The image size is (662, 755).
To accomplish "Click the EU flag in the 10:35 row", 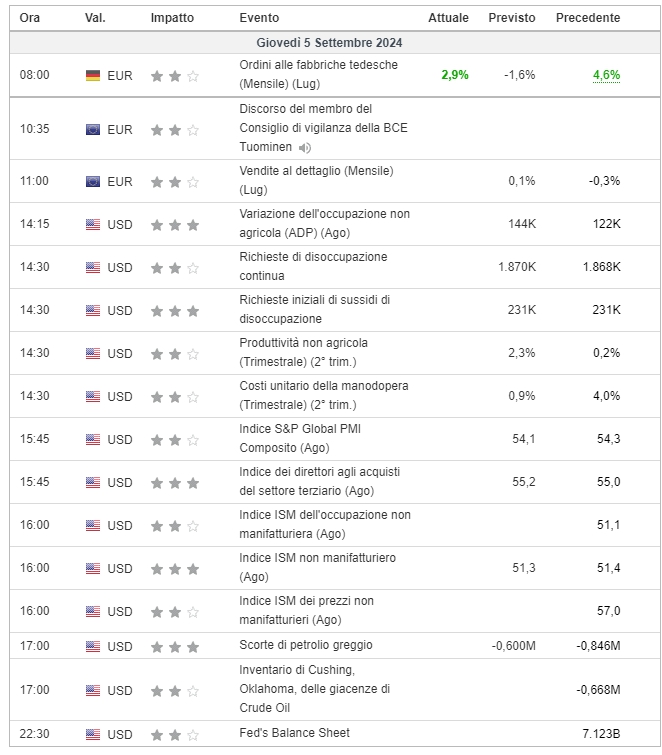I will pyautogui.click(x=93, y=130).
